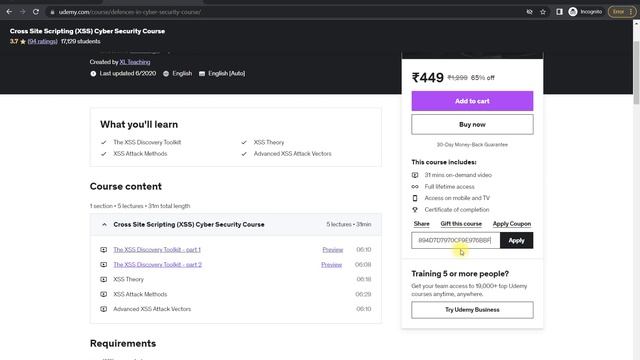Click Preview for Discovery Toolkit part 2
This screenshot has height=360, width=640.
coord(331,264)
